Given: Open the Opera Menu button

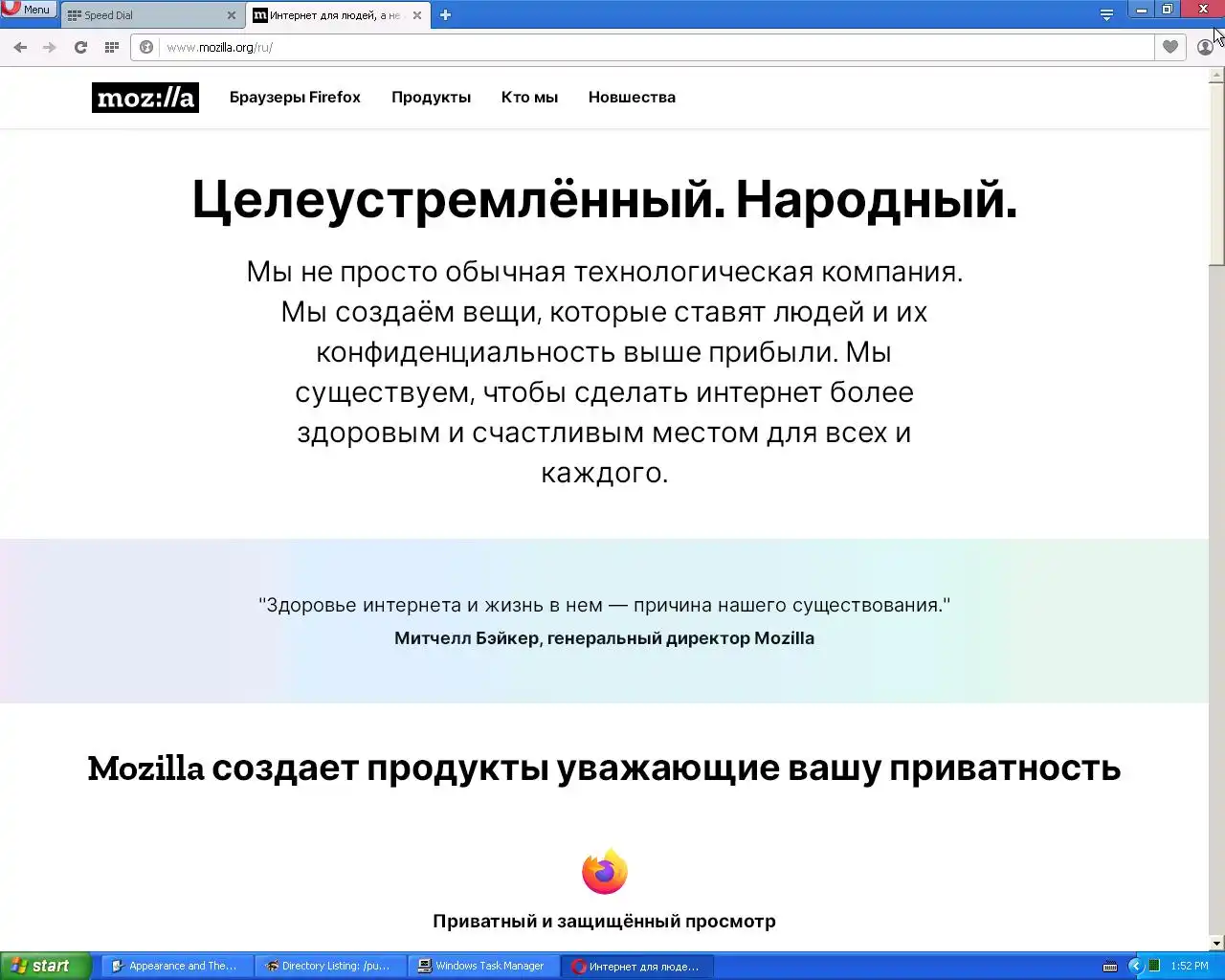Looking at the screenshot, I should (29, 10).
